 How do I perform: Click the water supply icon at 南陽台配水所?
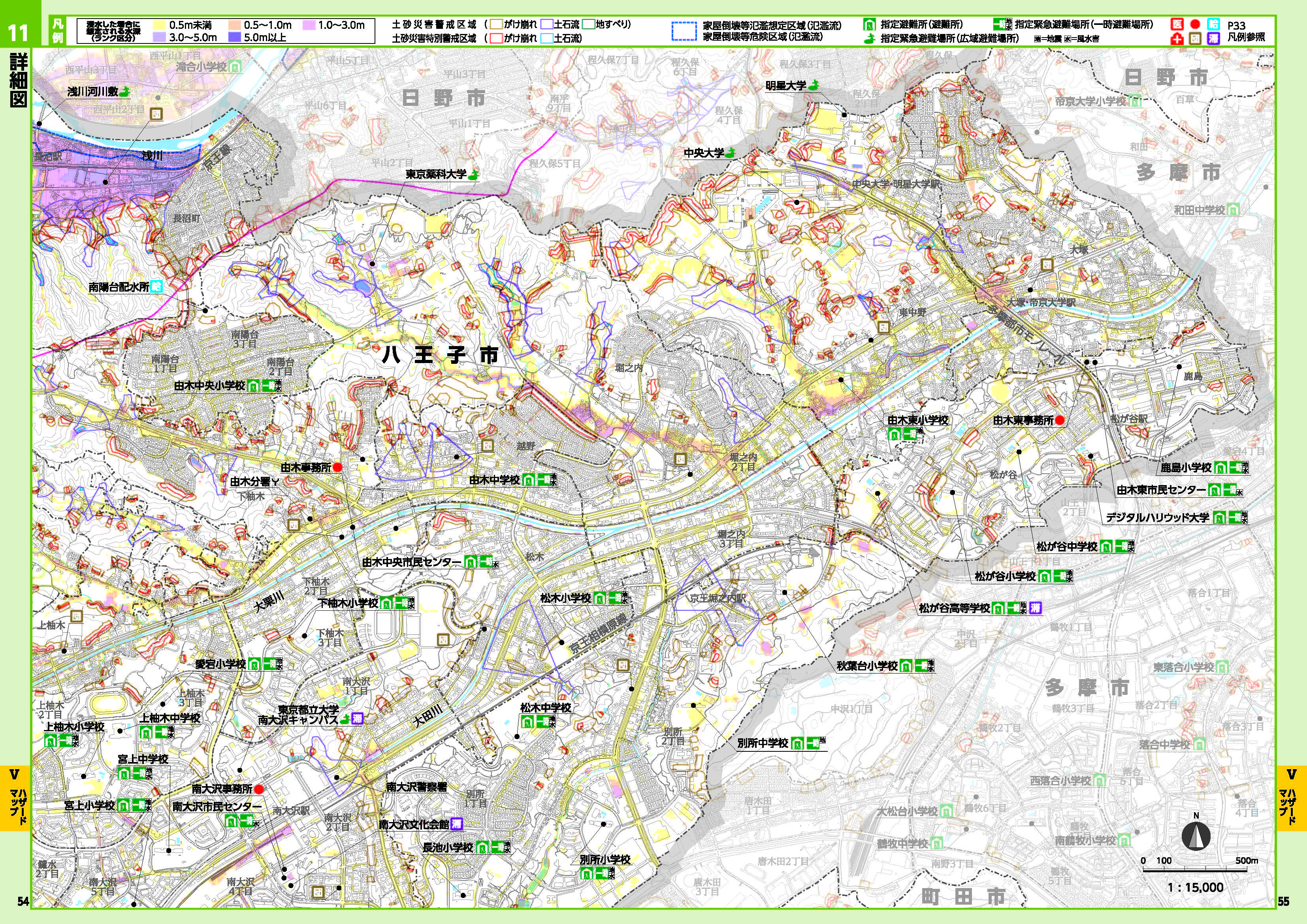156,286
